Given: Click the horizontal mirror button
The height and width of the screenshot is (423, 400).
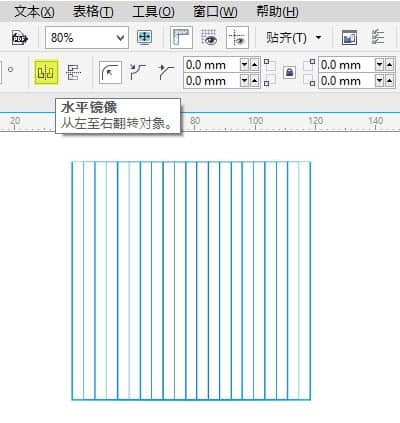Looking at the screenshot, I should (x=46, y=72).
